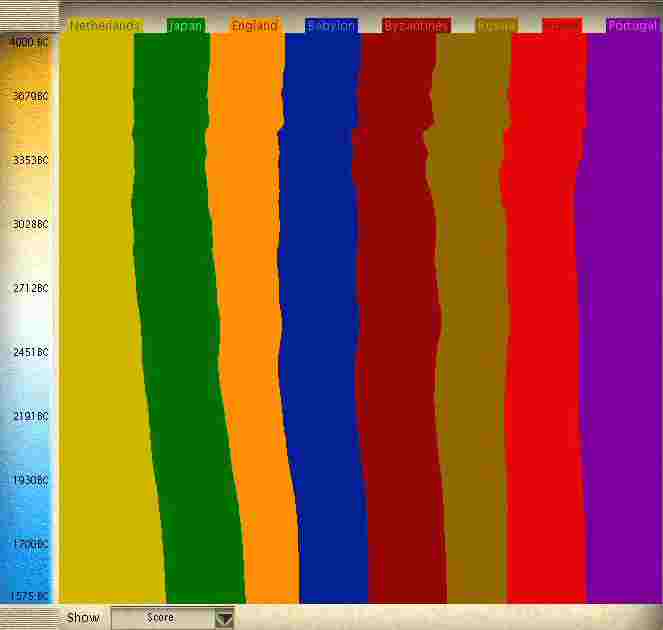Select the Netherlands legend label
Image resolution: width=663 pixels, height=630 pixels.
[x=104, y=26]
